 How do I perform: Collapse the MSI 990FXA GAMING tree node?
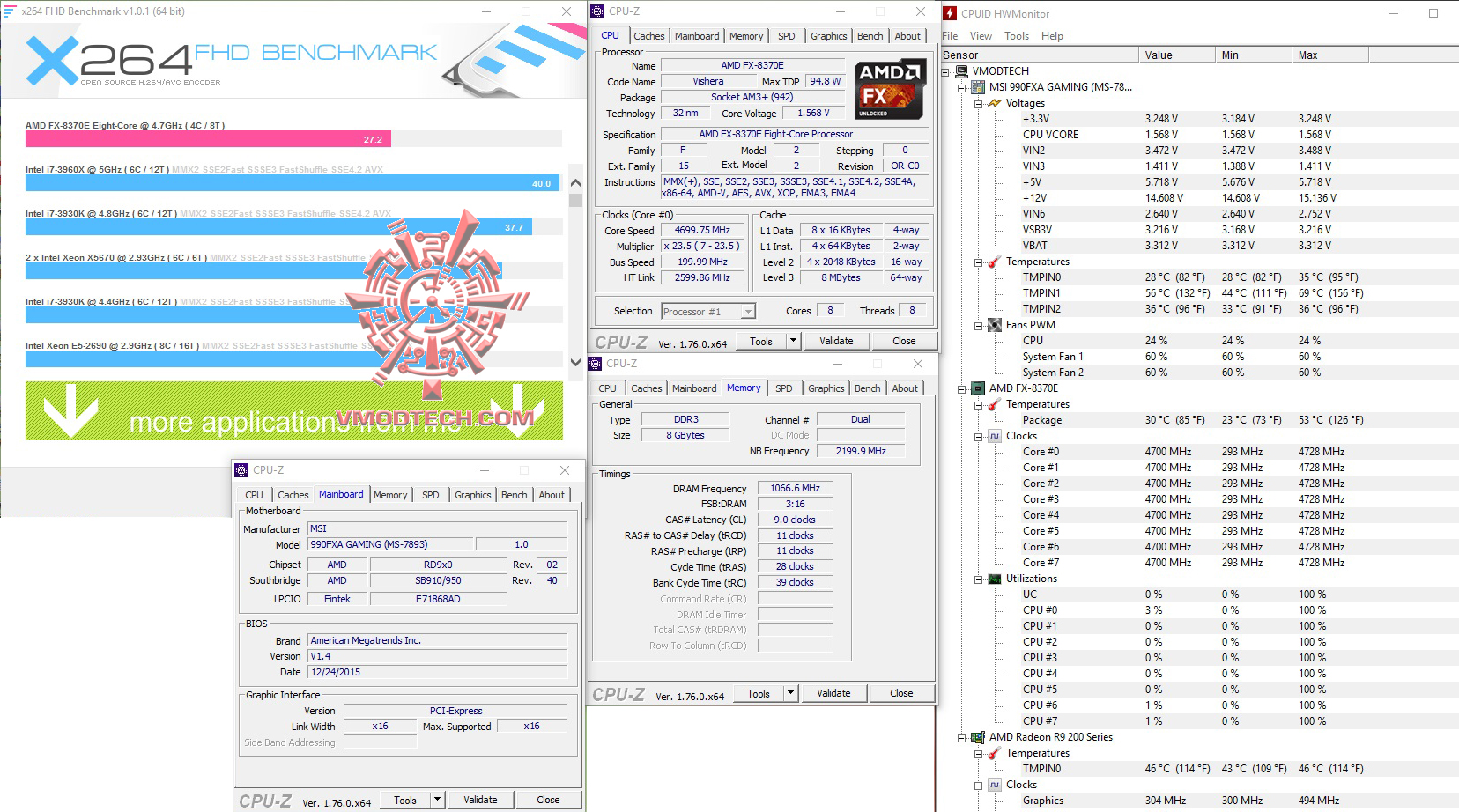point(962,87)
